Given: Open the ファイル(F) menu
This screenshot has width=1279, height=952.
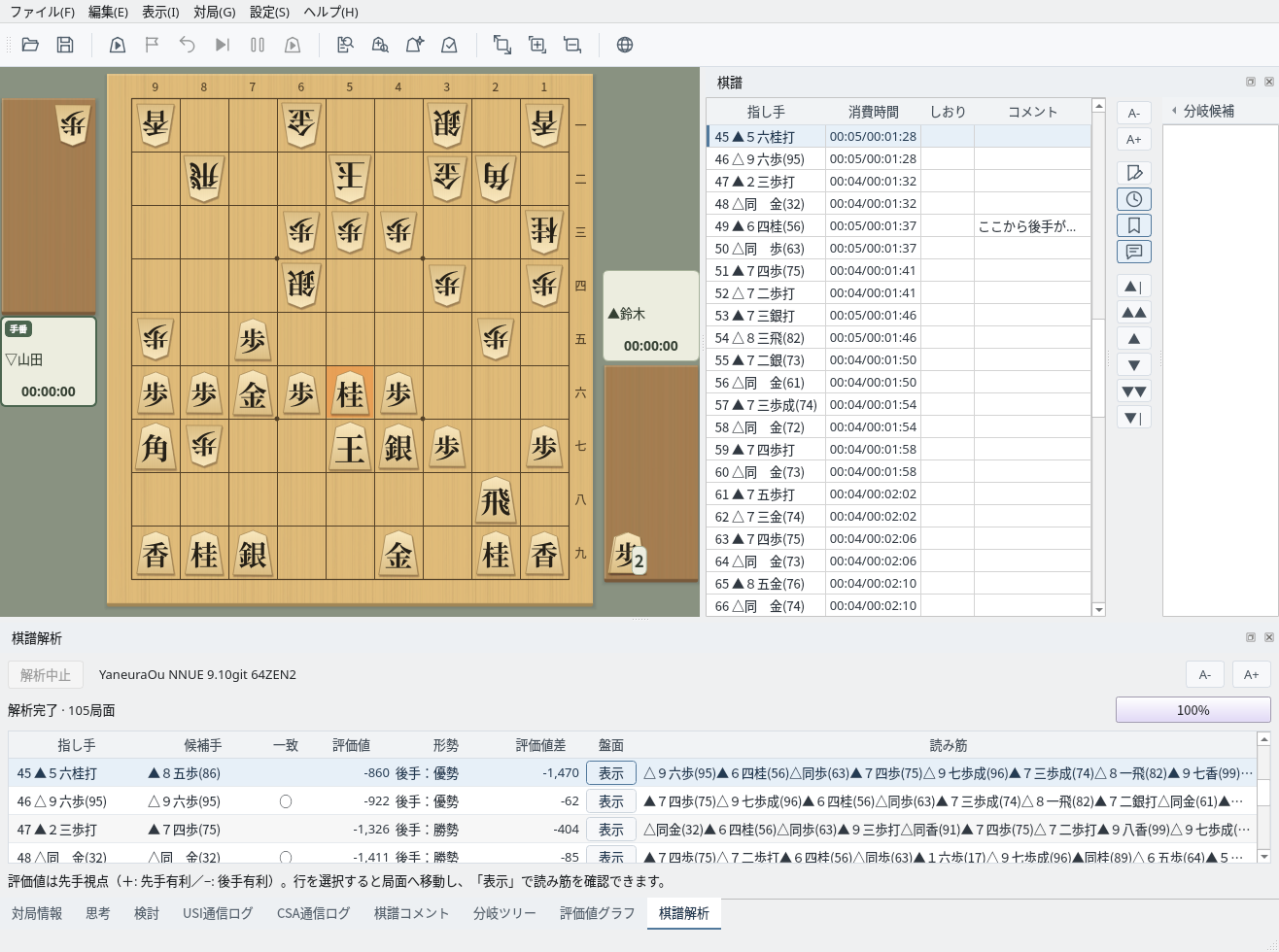Looking at the screenshot, I should [x=42, y=12].
